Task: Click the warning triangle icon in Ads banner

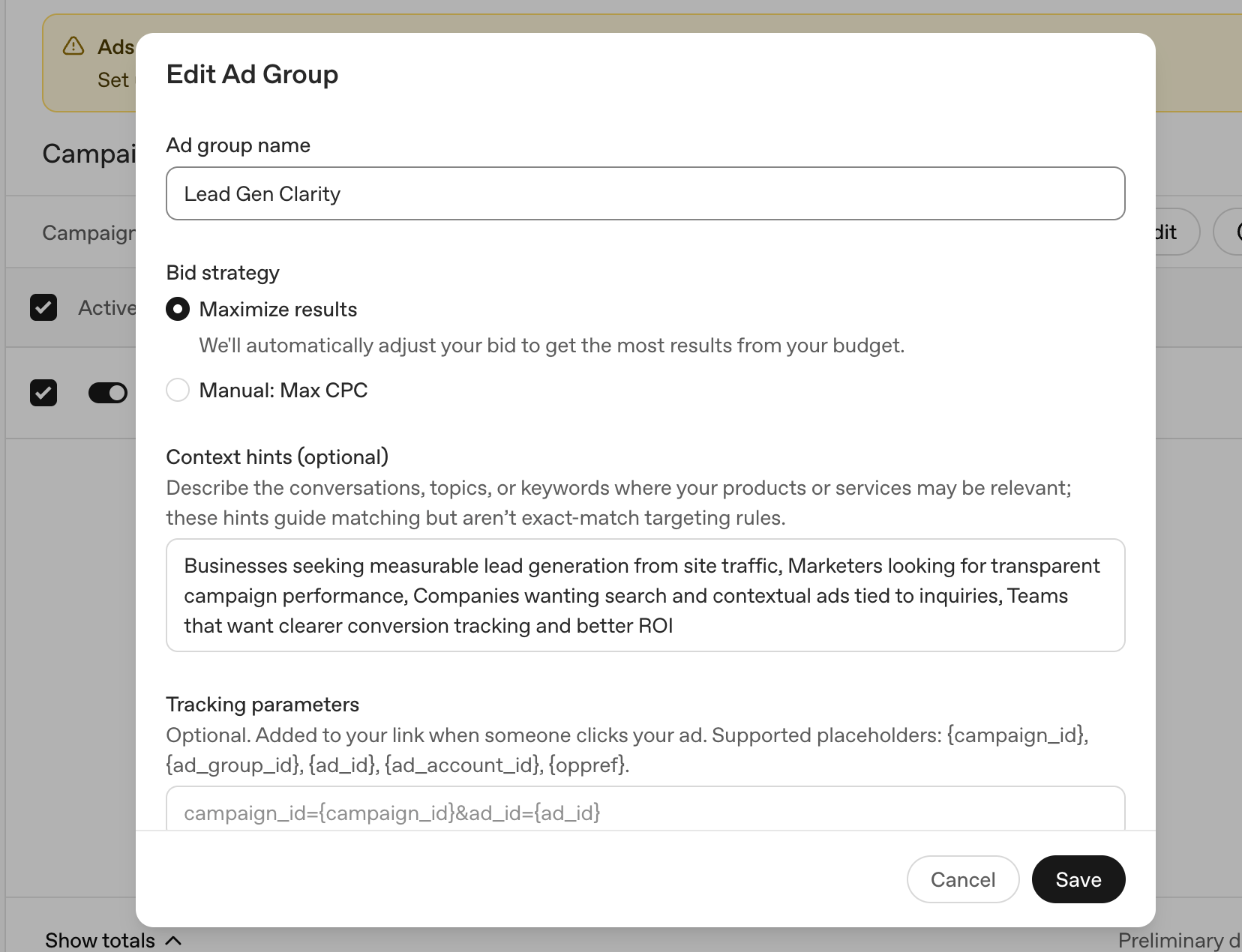Action: (x=73, y=46)
